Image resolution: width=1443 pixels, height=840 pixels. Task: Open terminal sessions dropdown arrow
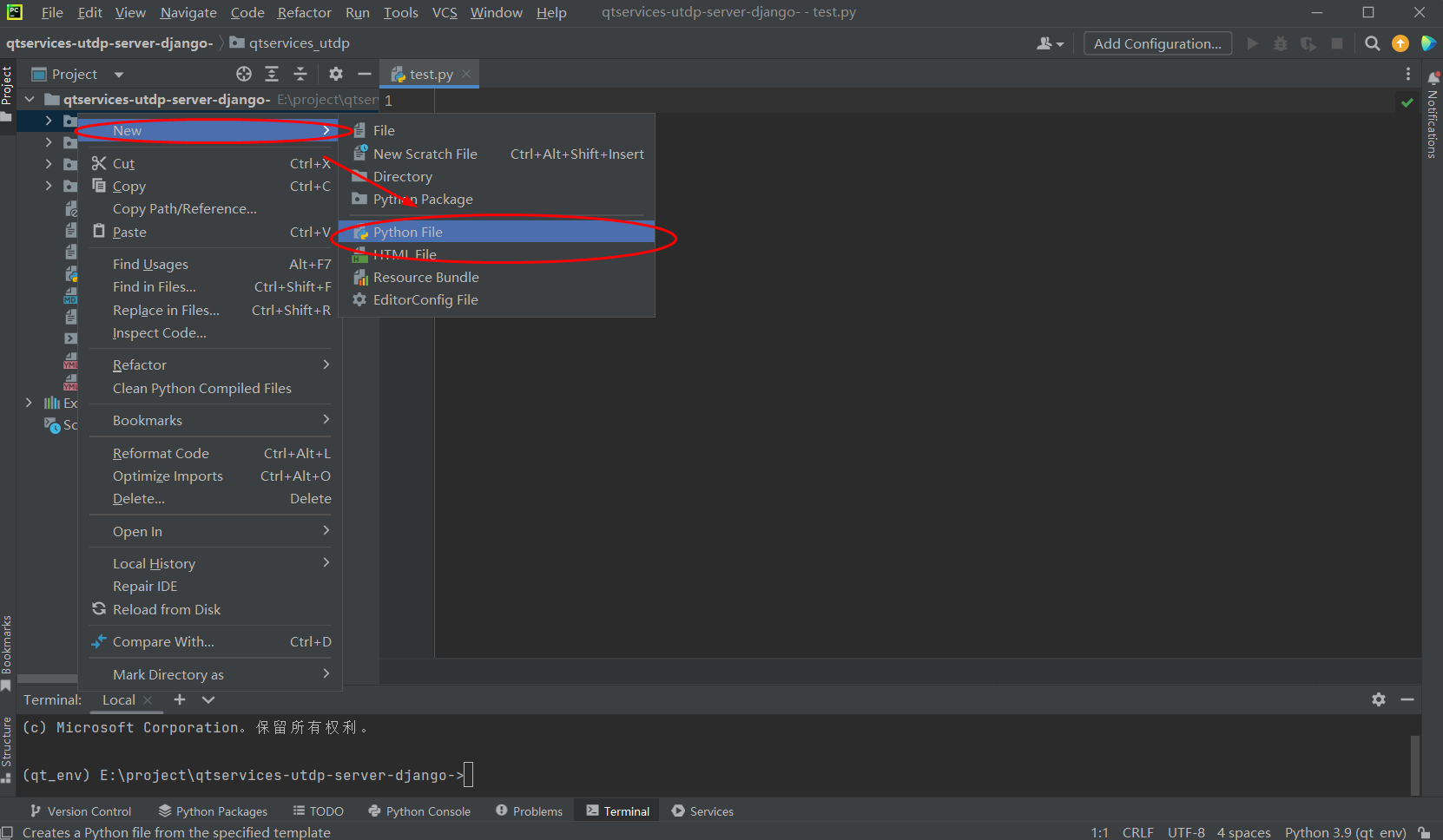click(208, 699)
